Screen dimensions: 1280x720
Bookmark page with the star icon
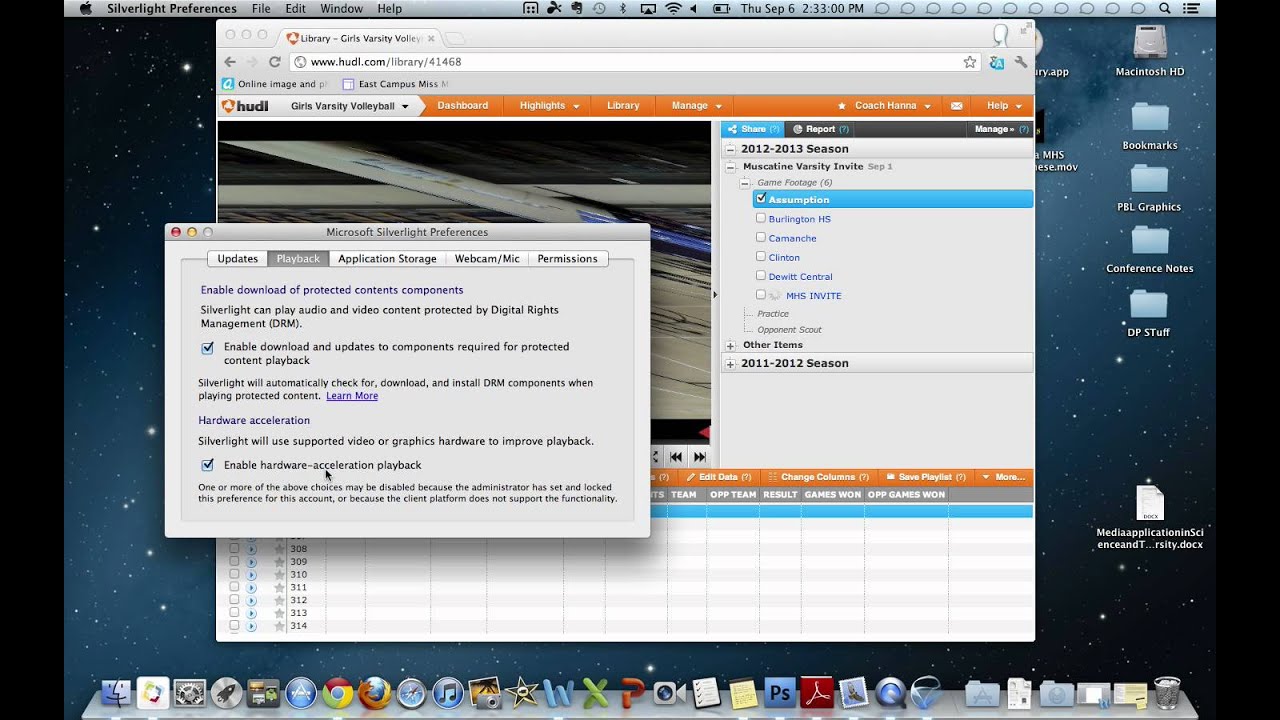[969, 62]
